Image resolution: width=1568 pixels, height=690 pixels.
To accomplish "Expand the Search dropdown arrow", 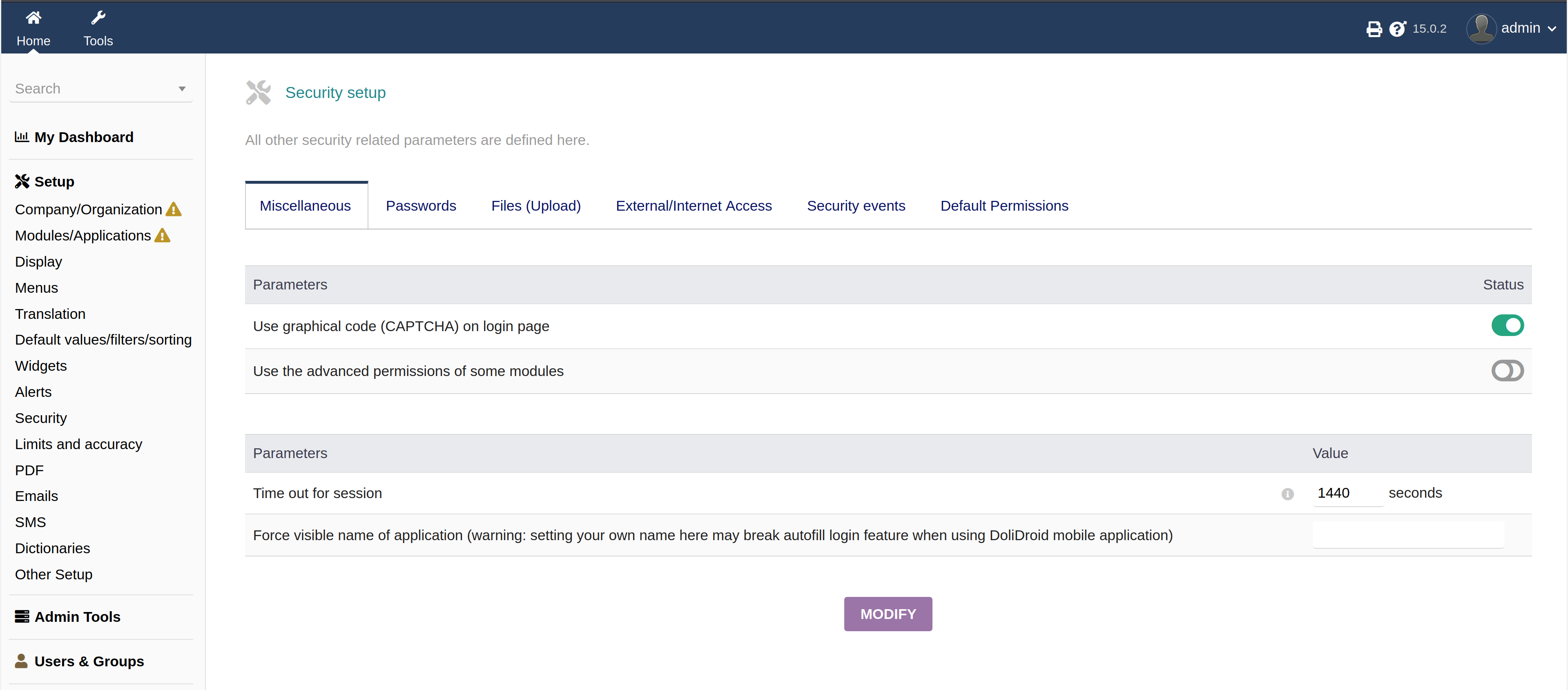I will (181, 89).
